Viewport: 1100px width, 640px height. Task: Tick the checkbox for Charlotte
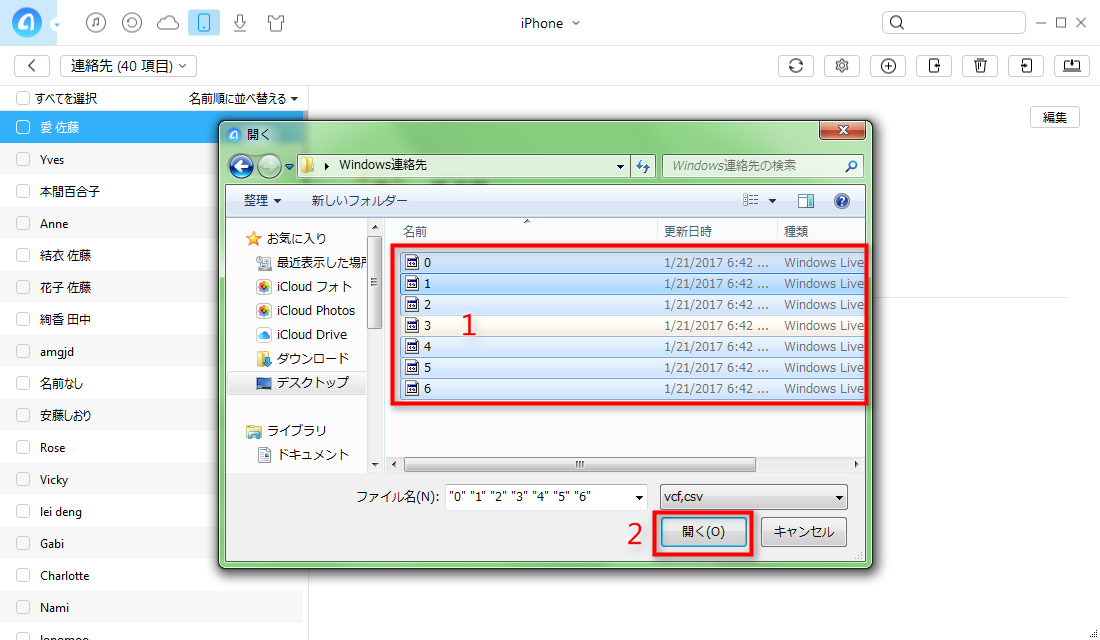click(x=23, y=575)
